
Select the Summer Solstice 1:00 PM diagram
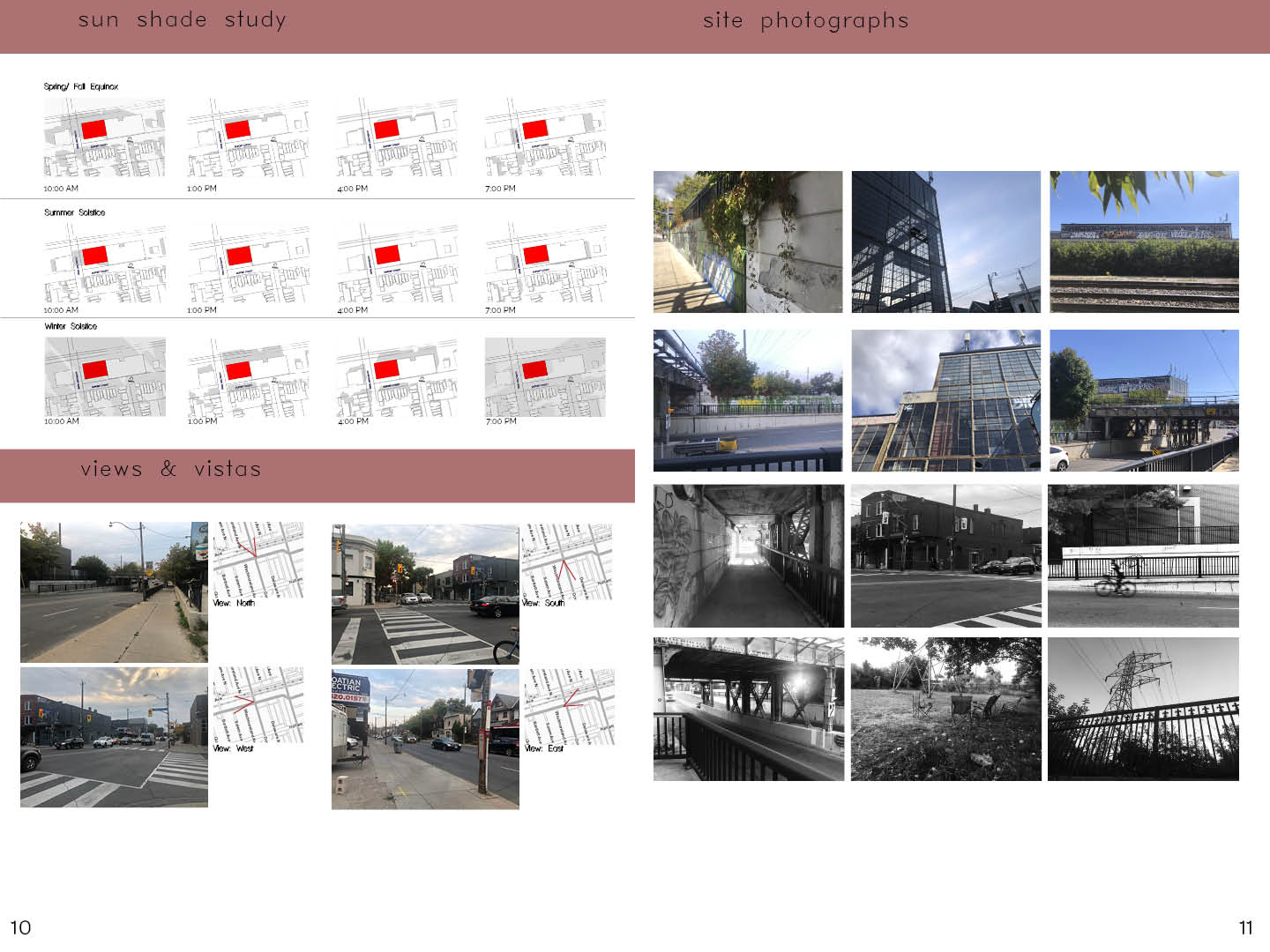(249, 263)
